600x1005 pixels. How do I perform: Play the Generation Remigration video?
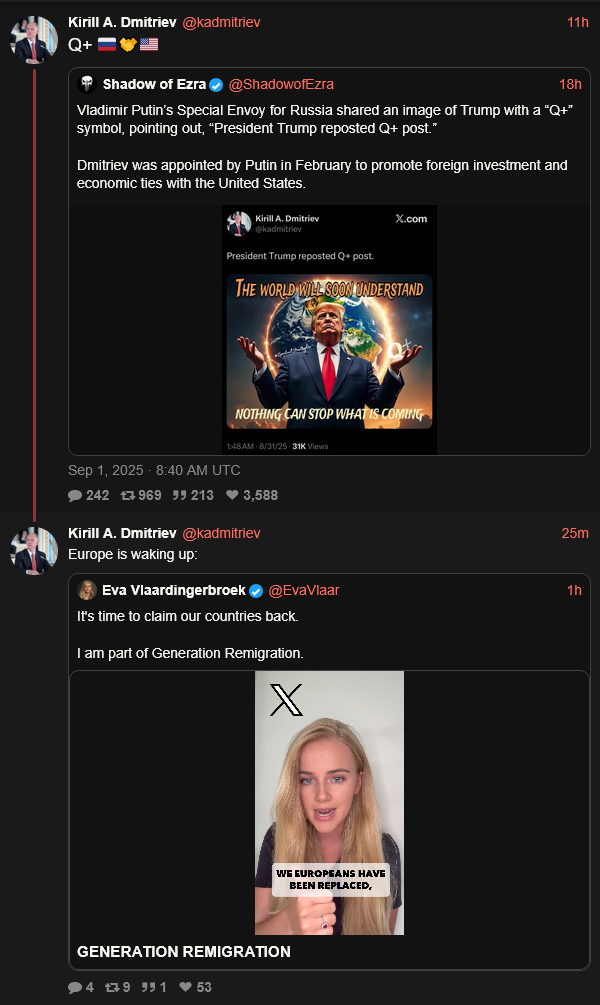tap(329, 803)
